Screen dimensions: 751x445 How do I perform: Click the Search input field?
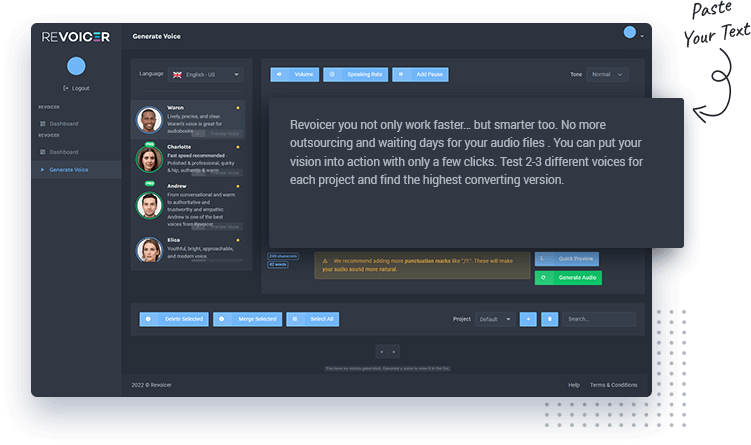coord(598,319)
